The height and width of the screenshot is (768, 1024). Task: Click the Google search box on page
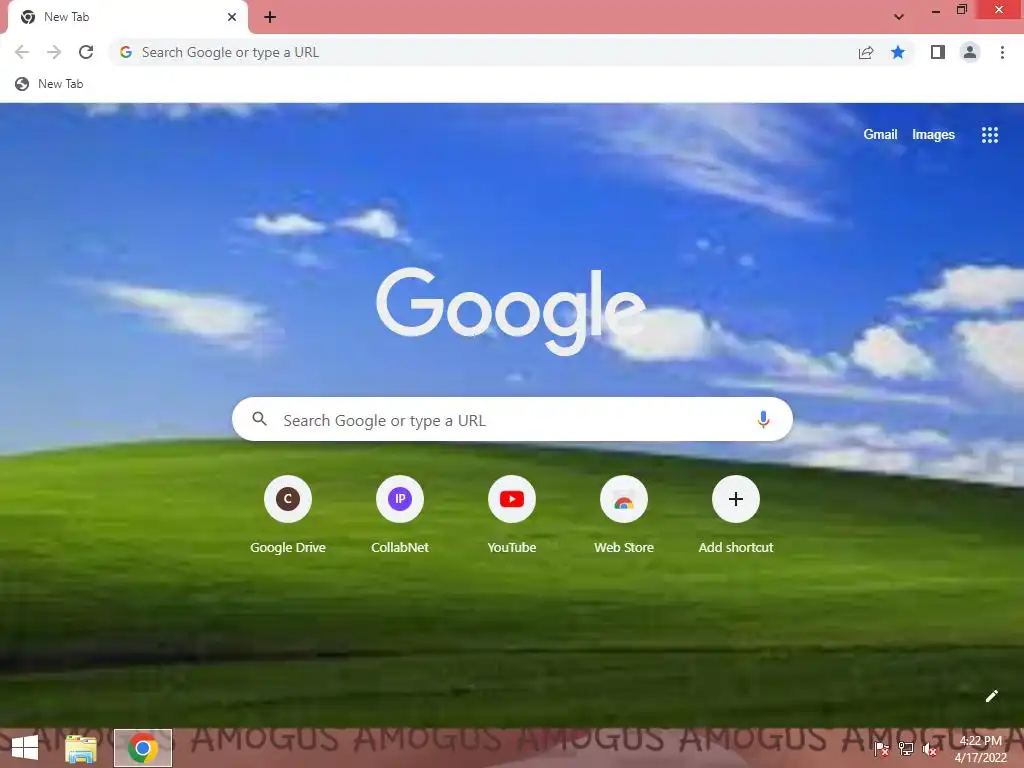(x=512, y=419)
